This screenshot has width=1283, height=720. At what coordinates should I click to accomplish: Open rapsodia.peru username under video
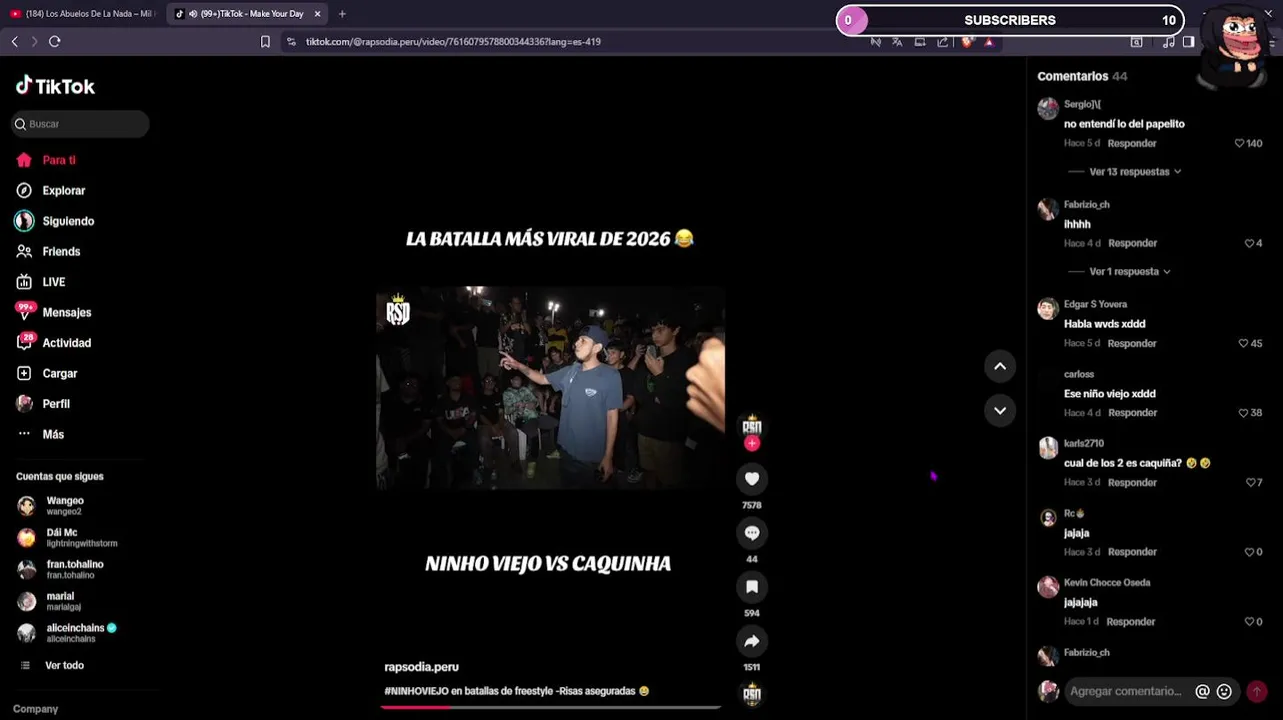[421, 667]
